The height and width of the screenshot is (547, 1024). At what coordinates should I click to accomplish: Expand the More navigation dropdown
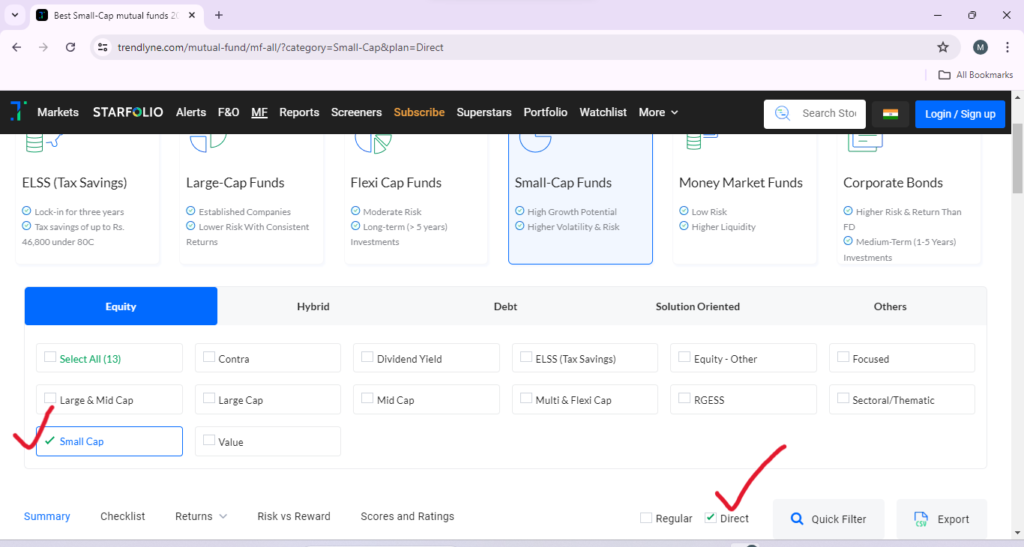658,112
